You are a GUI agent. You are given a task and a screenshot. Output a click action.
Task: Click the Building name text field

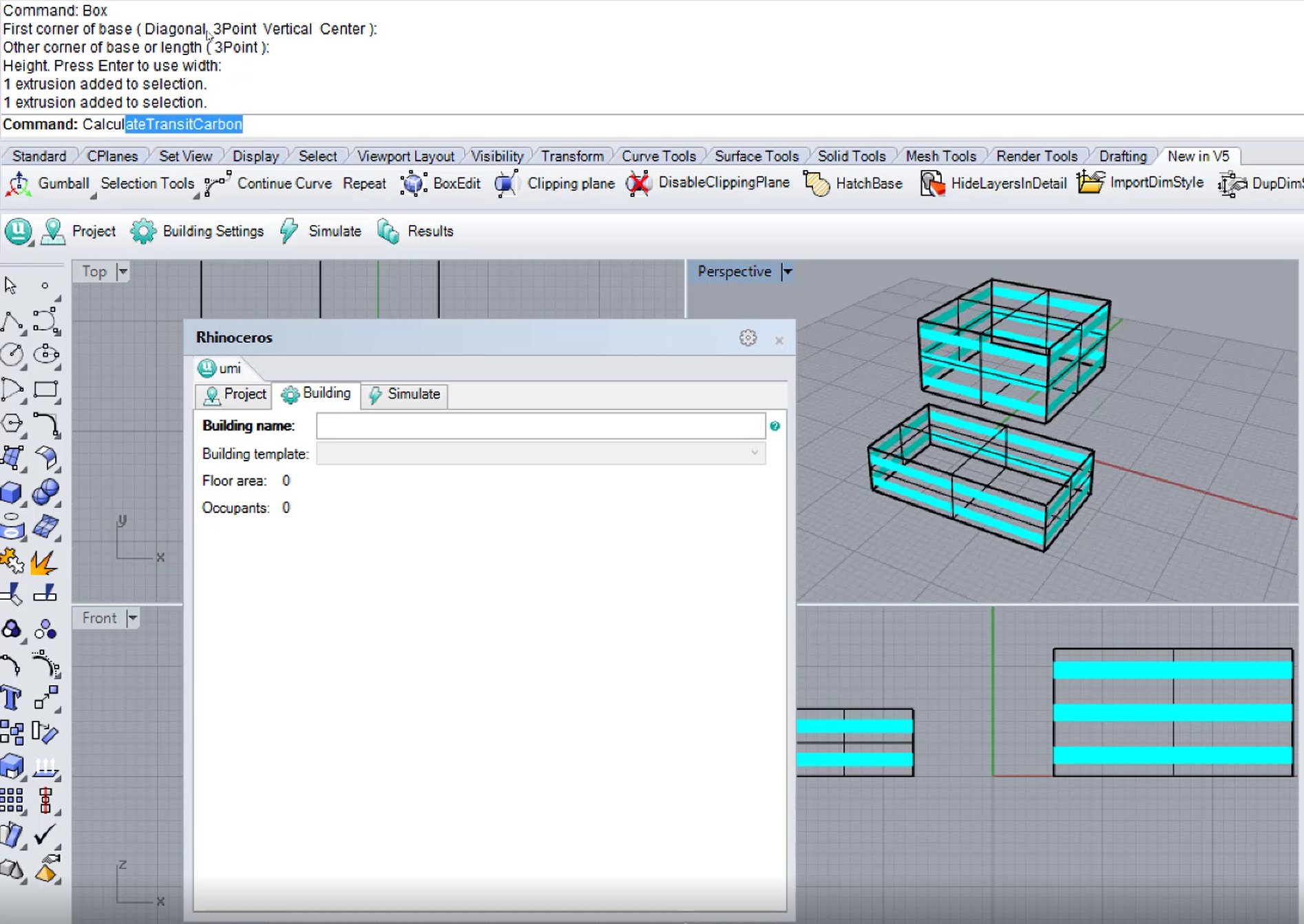pos(540,426)
